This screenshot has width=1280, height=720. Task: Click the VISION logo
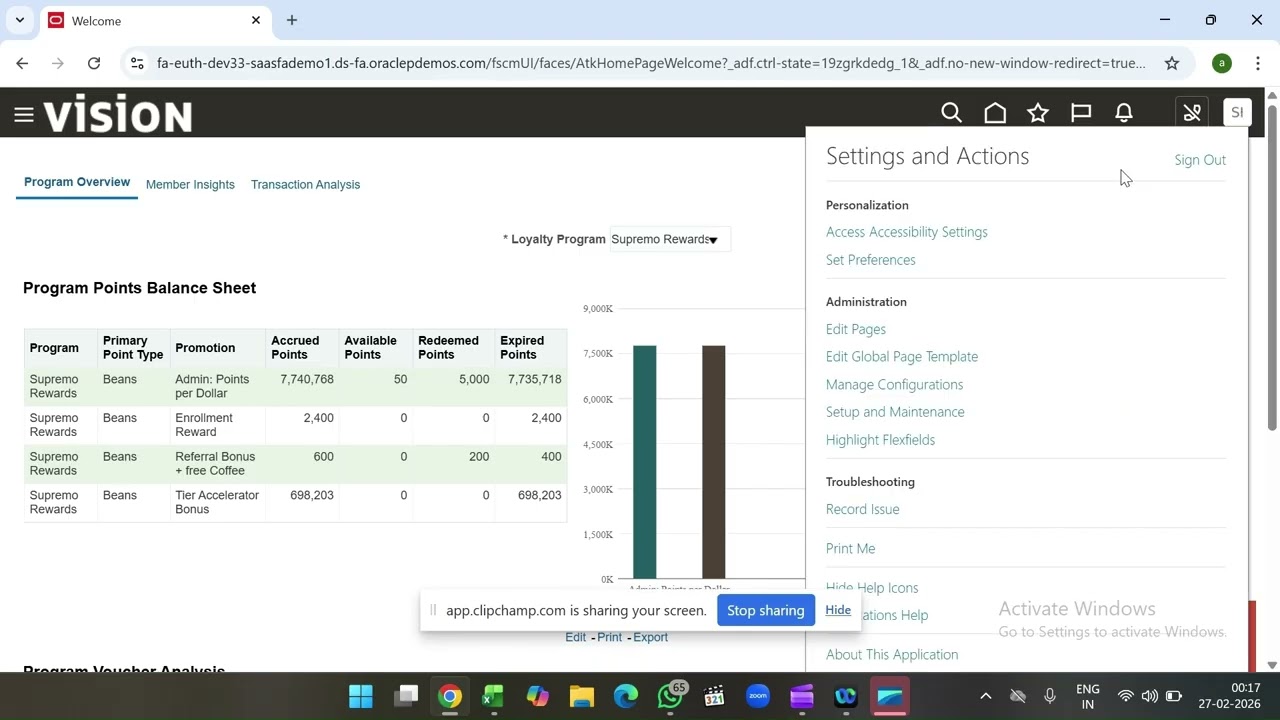(117, 114)
